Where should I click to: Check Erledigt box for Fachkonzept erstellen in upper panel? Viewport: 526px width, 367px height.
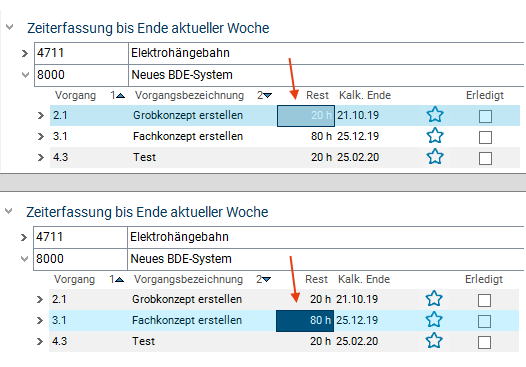[485, 137]
